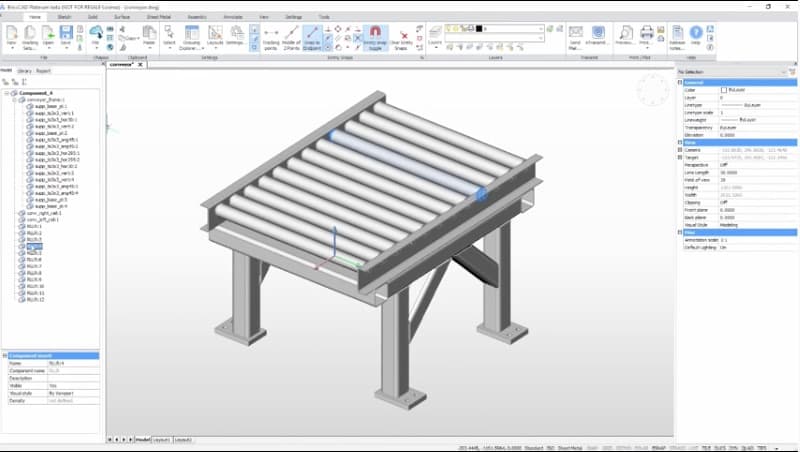Click the Layers stack icon

click(x=435, y=33)
